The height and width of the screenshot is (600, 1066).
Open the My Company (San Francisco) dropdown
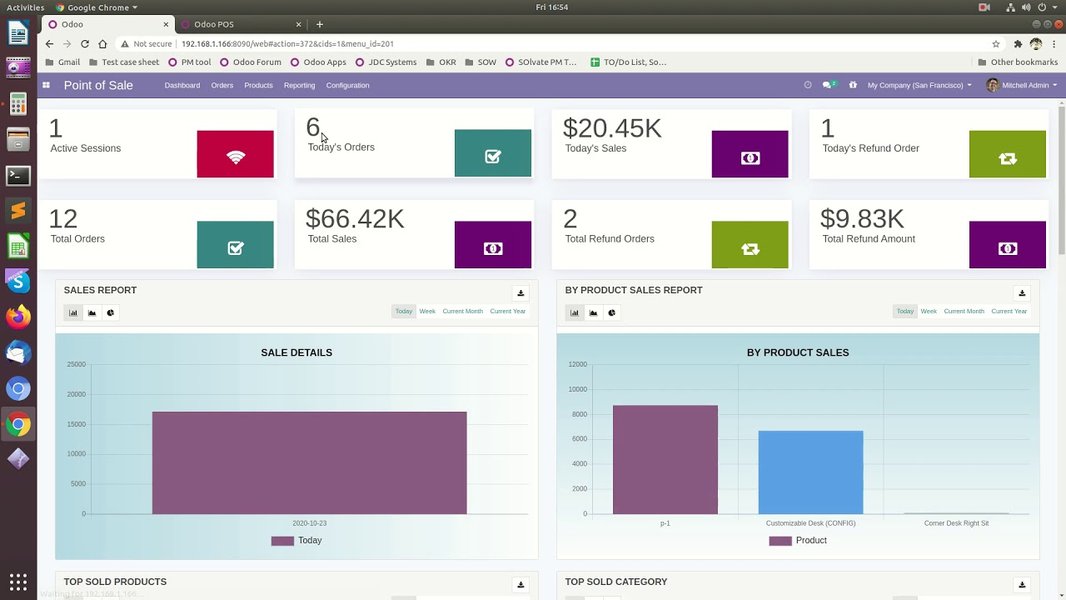[919, 85]
